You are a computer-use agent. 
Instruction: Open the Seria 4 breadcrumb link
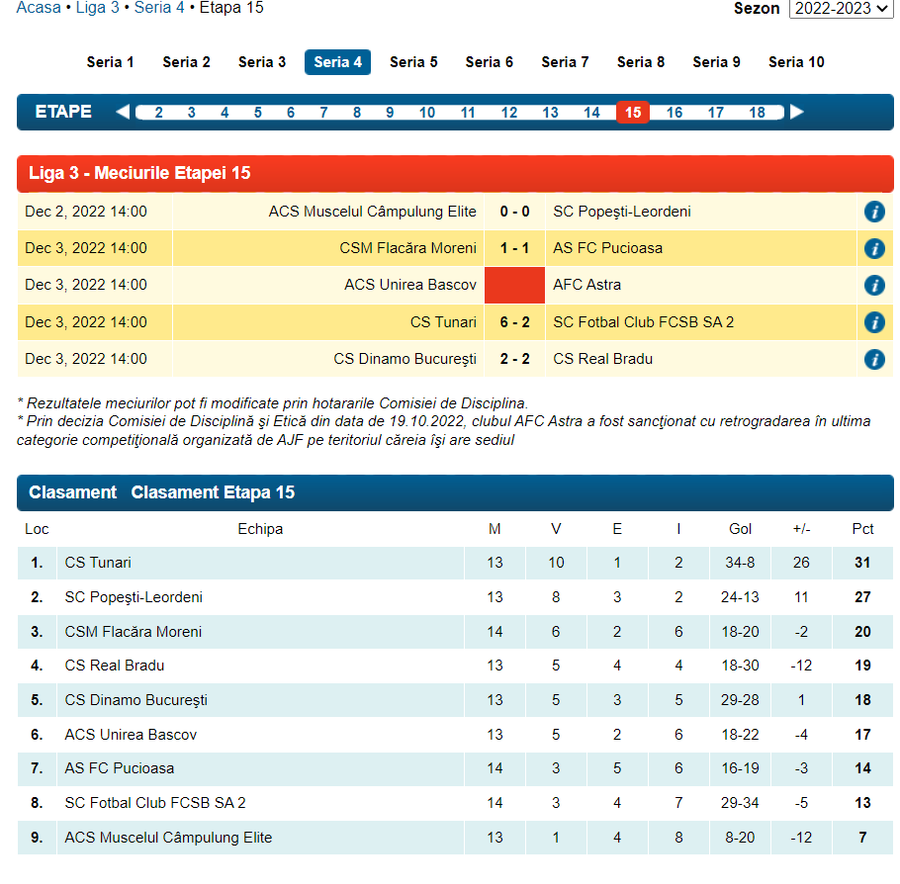click(159, 8)
